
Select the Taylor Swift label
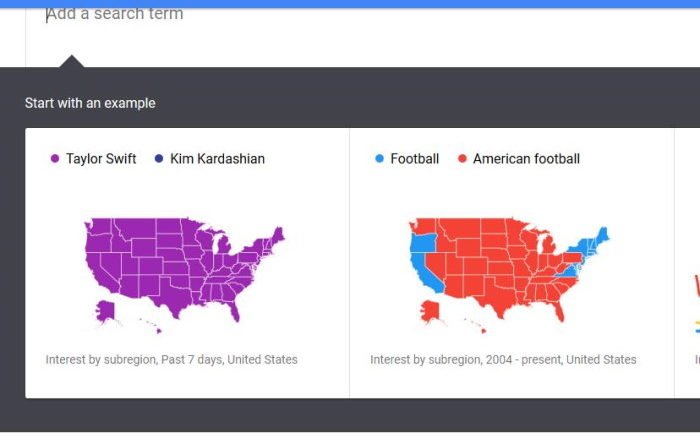[101, 159]
